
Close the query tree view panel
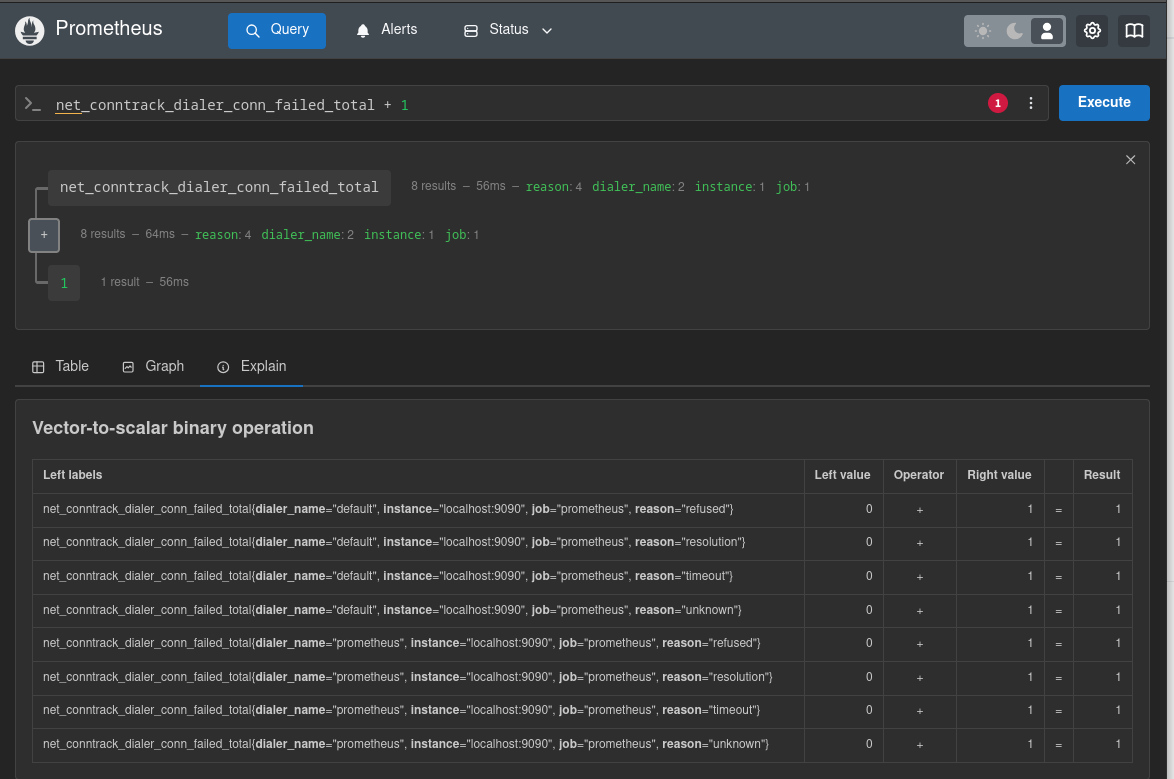1130,160
